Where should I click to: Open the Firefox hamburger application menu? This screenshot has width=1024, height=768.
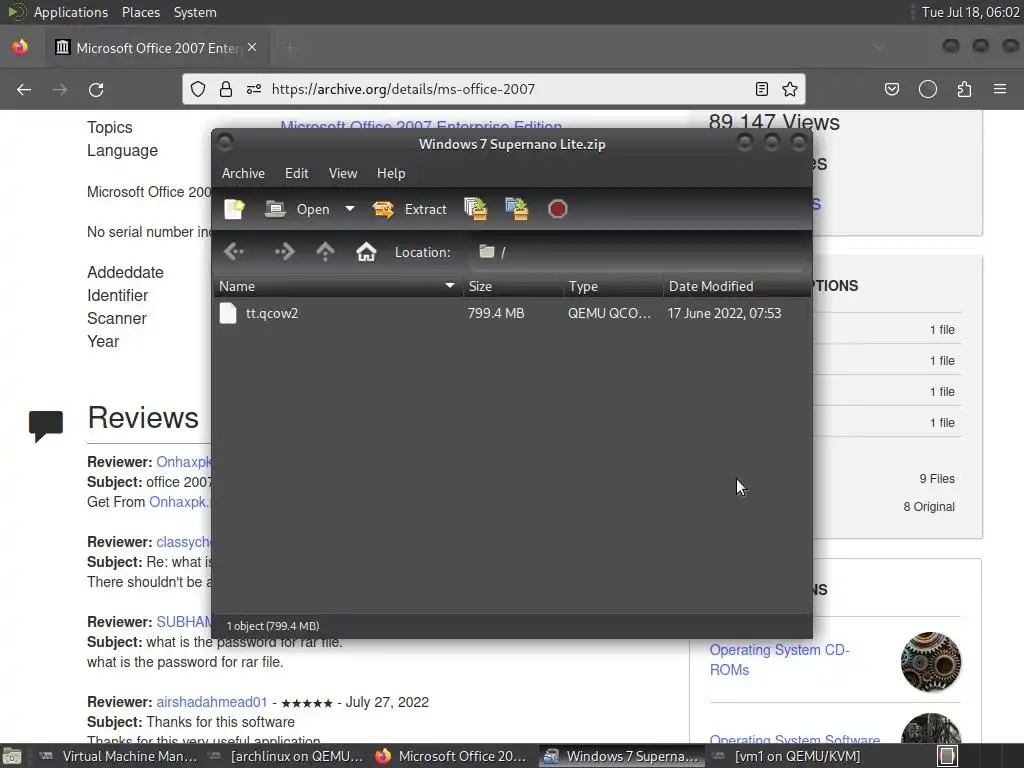coord(1000,89)
